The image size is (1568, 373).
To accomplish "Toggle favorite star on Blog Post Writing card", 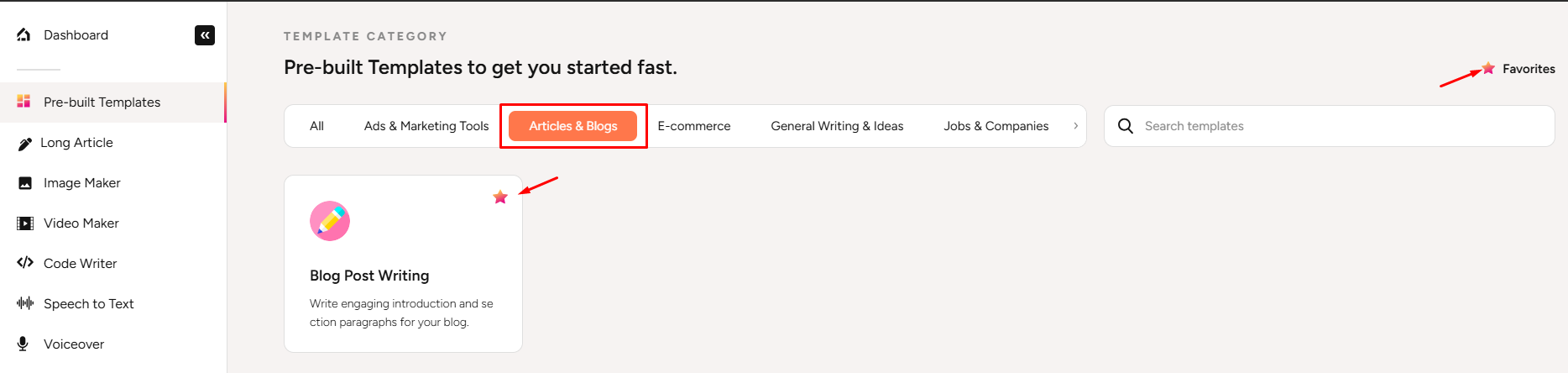I will pyautogui.click(x=500, y=197).
